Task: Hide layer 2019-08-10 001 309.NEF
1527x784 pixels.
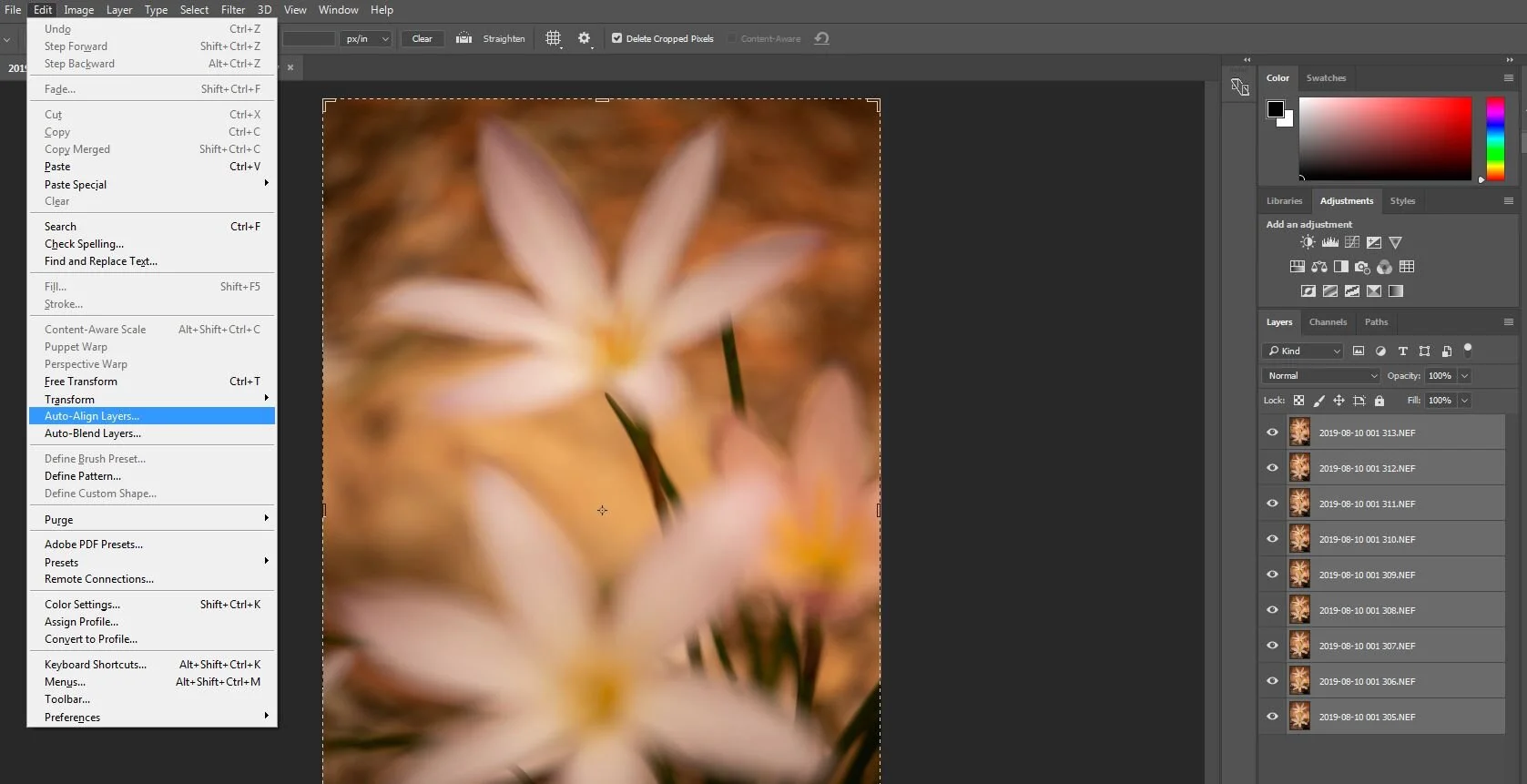Action: [x=1272, y=575]
